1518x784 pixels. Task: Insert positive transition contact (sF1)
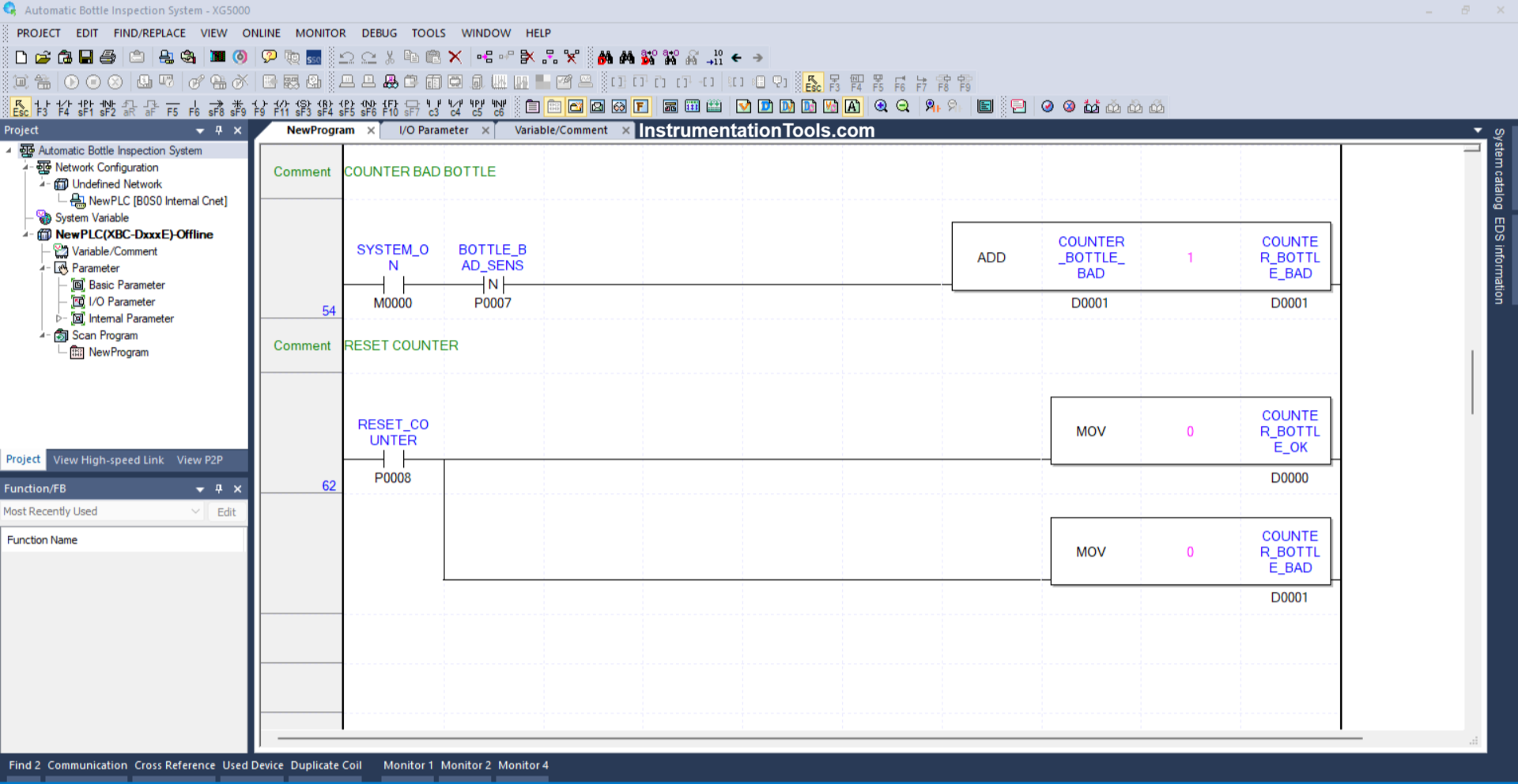(x=85, y=107)
